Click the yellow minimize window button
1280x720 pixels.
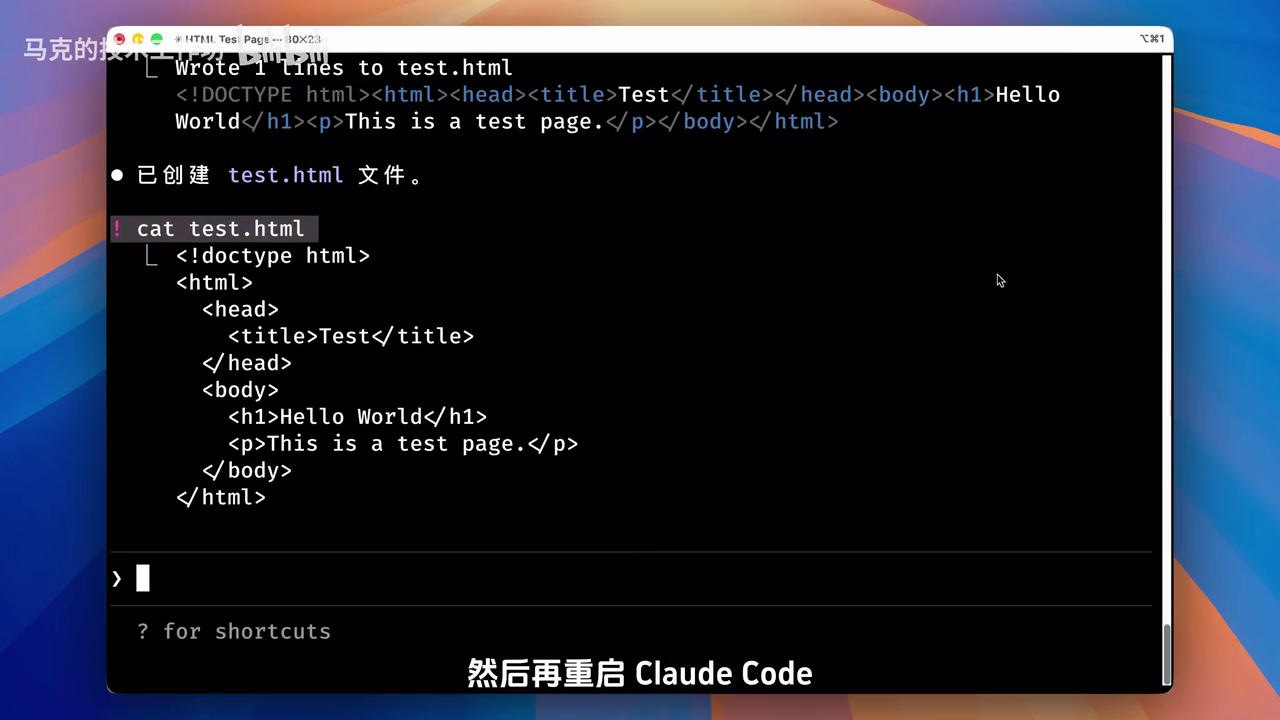138,39
